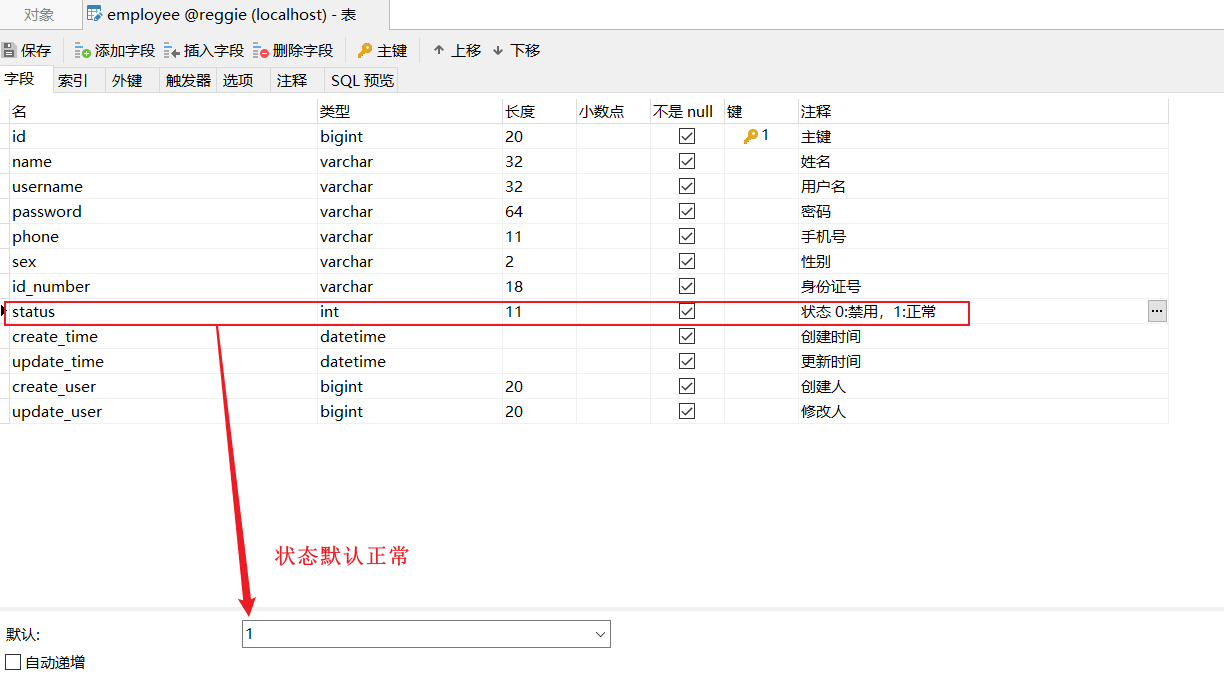
Task: Open the SQL 预览 preview tab
Action: [x=363, y=81]
